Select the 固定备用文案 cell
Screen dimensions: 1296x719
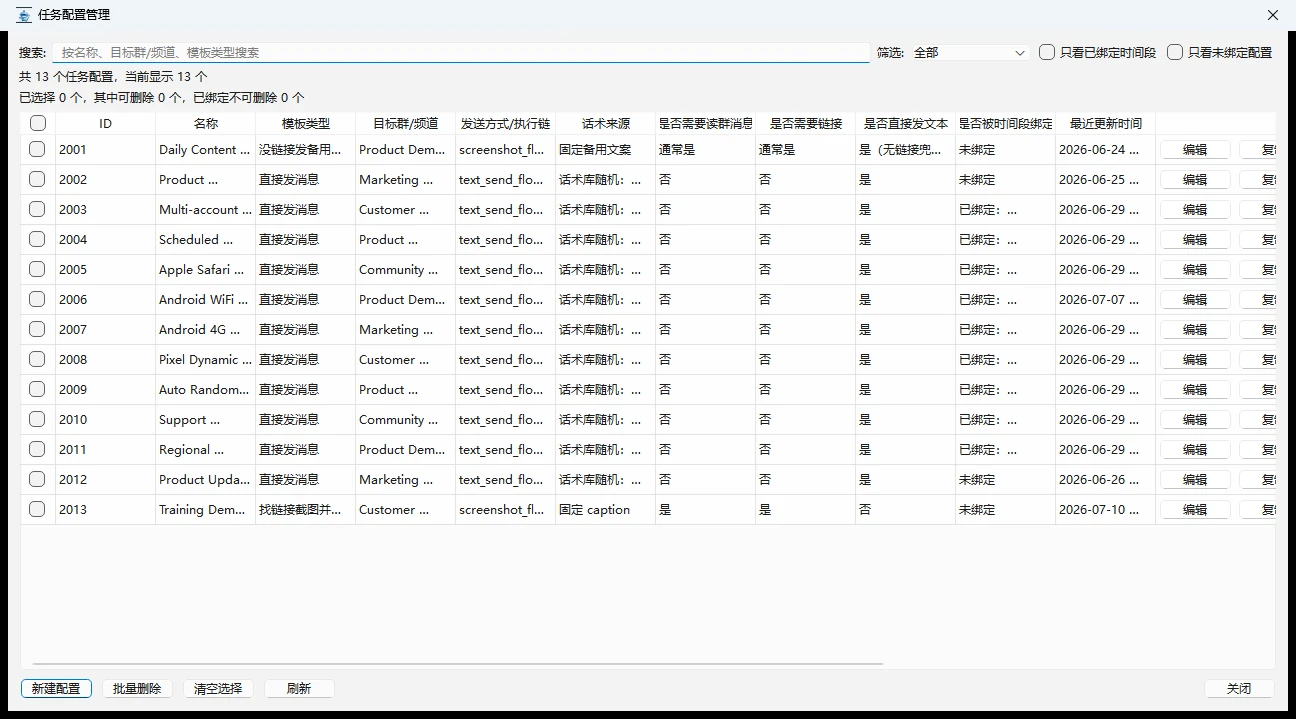pyautogui.click(x=605, y=149)
